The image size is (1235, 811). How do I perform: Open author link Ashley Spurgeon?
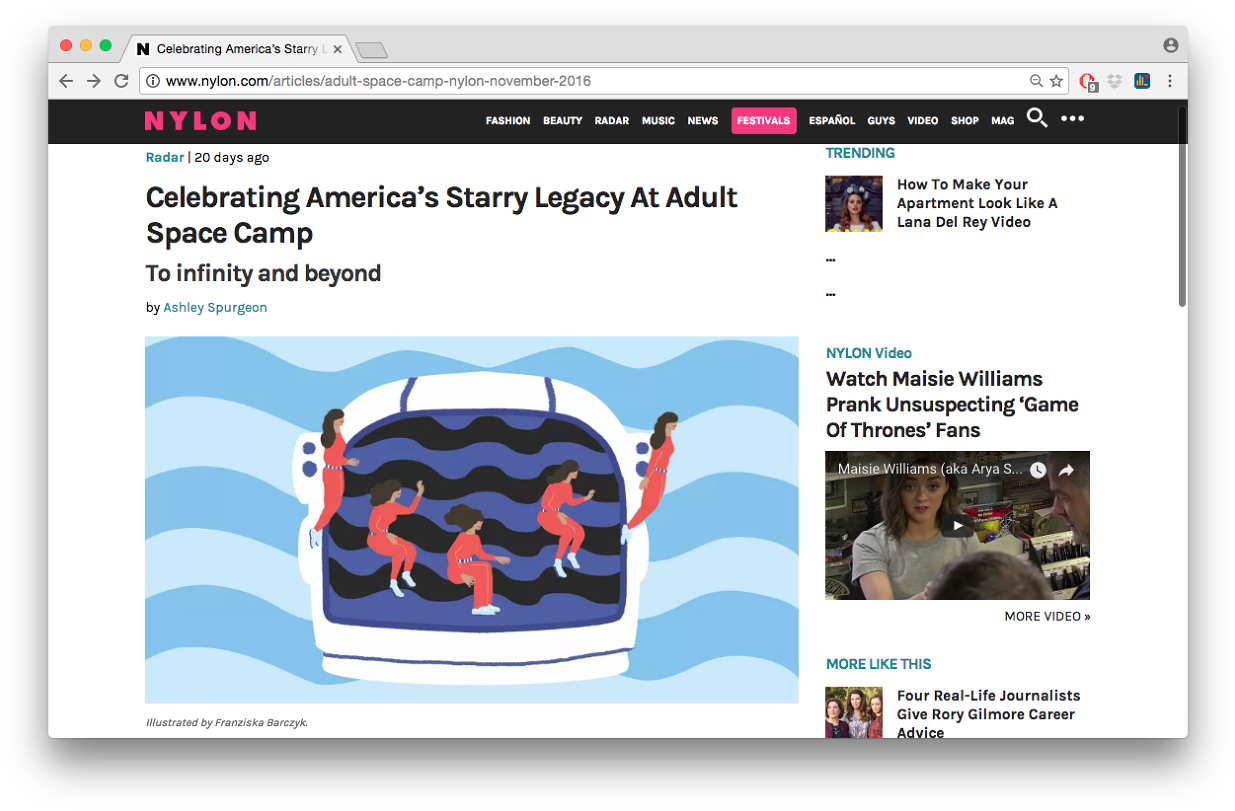point(215,308)
